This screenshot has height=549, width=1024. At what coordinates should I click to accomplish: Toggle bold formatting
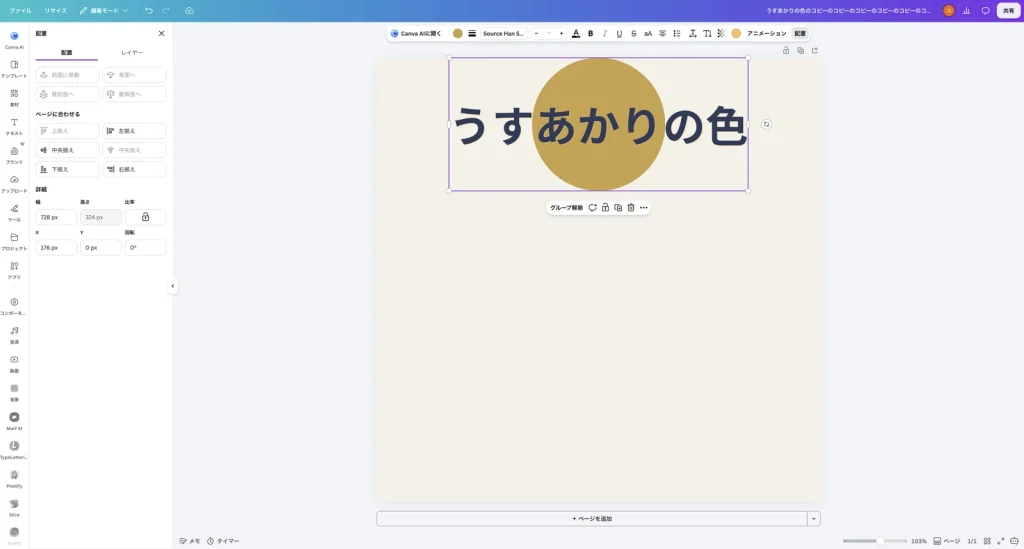[x=590, y=33]
